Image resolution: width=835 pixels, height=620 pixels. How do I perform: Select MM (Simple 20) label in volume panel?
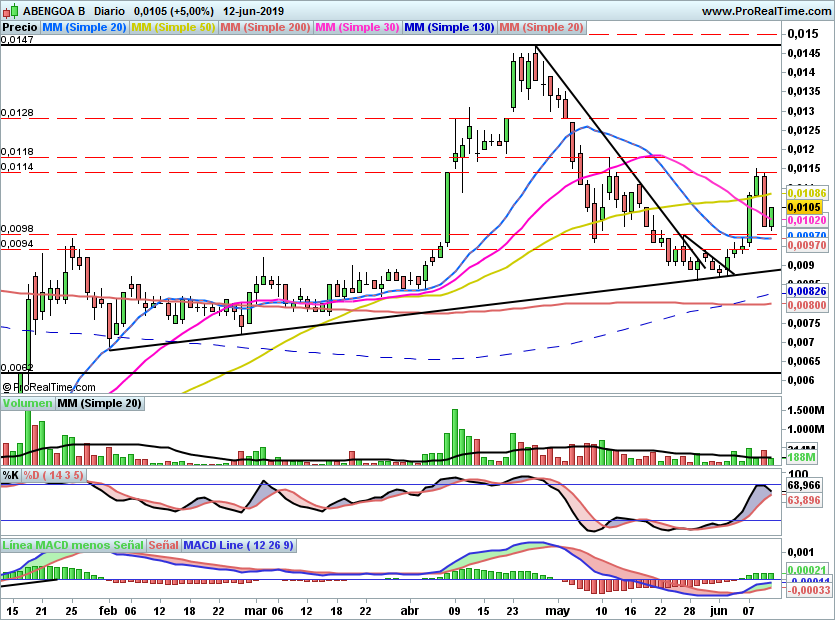tap(99, 403)
